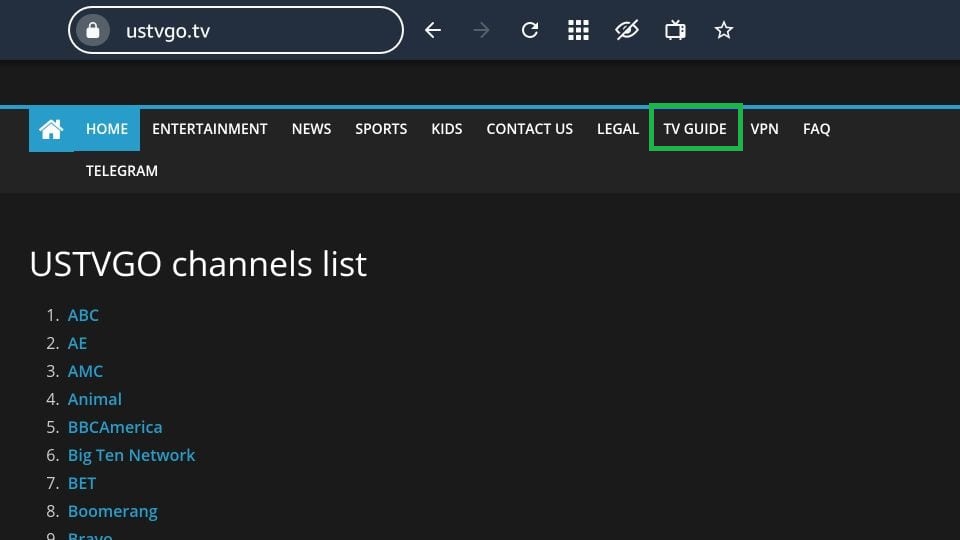Open the ABC channel link

pos(83,315)
